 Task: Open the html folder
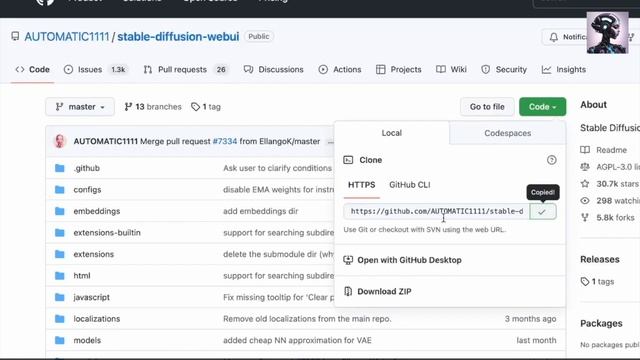point(82,276)
